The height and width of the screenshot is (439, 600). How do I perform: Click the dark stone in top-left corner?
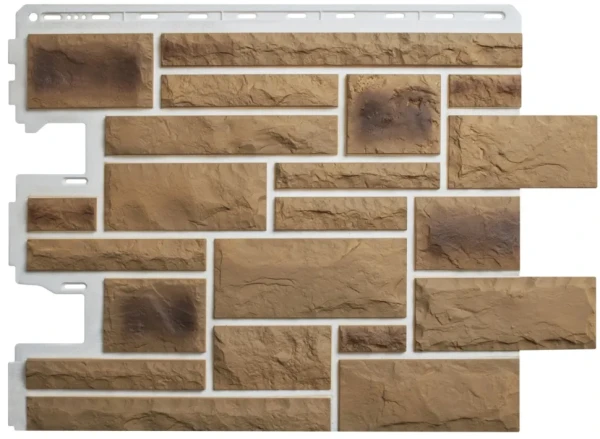pos(89,71)
